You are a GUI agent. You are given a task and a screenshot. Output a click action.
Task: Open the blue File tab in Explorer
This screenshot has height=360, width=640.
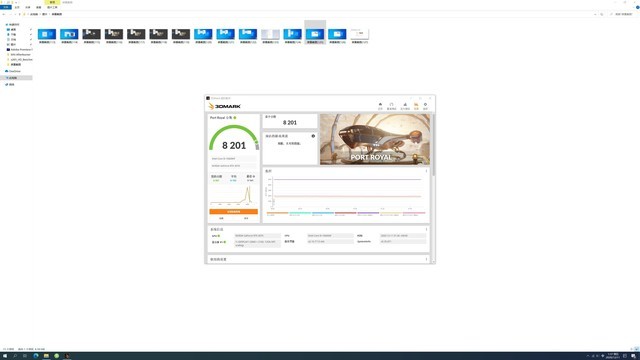point(6,7)
